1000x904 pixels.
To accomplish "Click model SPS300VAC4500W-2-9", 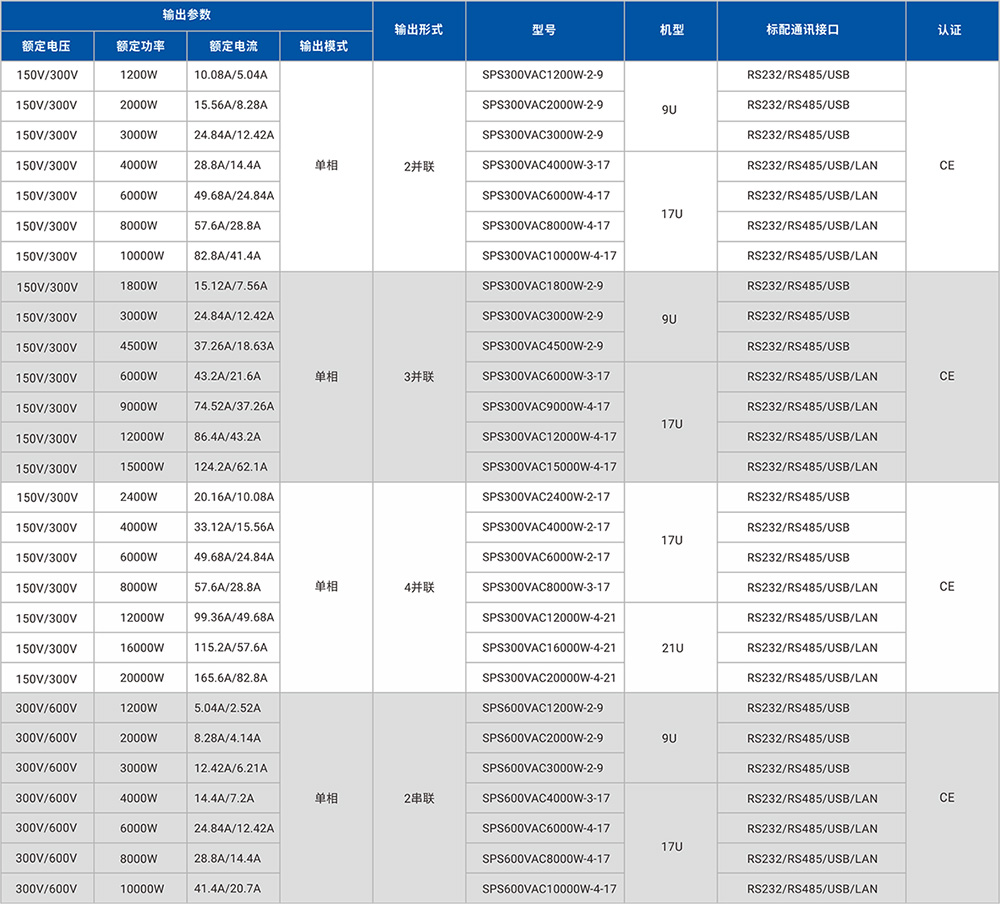I will [x=545, y=346].
